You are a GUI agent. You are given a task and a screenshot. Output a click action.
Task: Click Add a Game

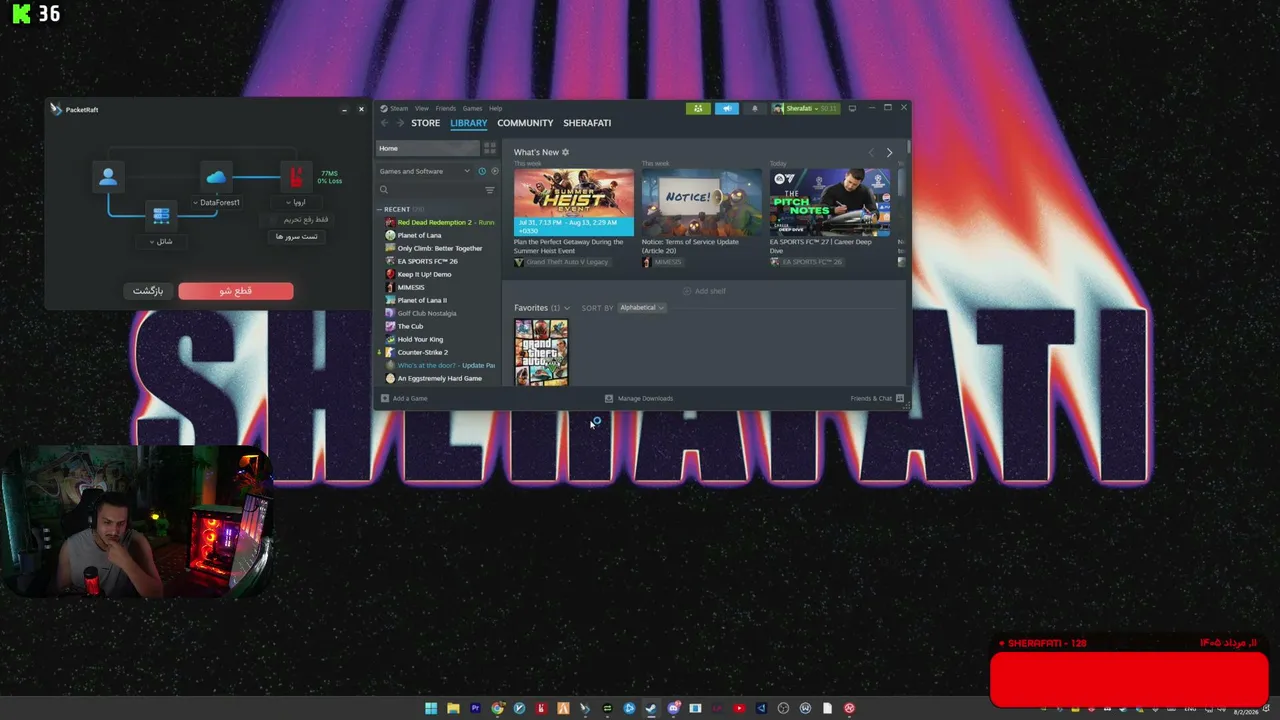(404, 398)
